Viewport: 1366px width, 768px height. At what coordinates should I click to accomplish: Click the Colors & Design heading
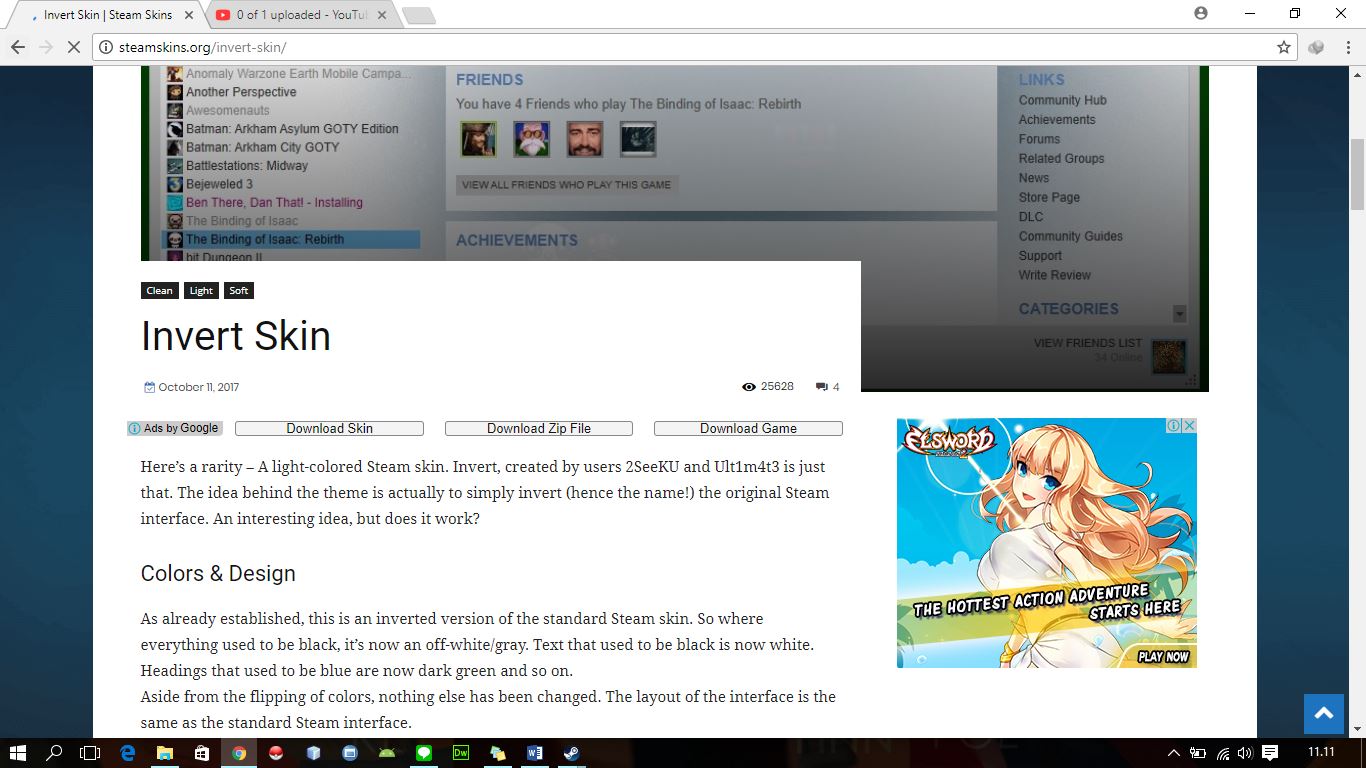click(x=218, y=573)
